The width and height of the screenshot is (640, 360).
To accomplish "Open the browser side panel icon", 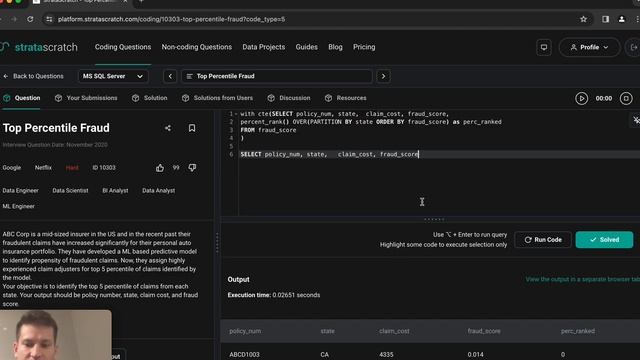I will click(x=605, y=19).
